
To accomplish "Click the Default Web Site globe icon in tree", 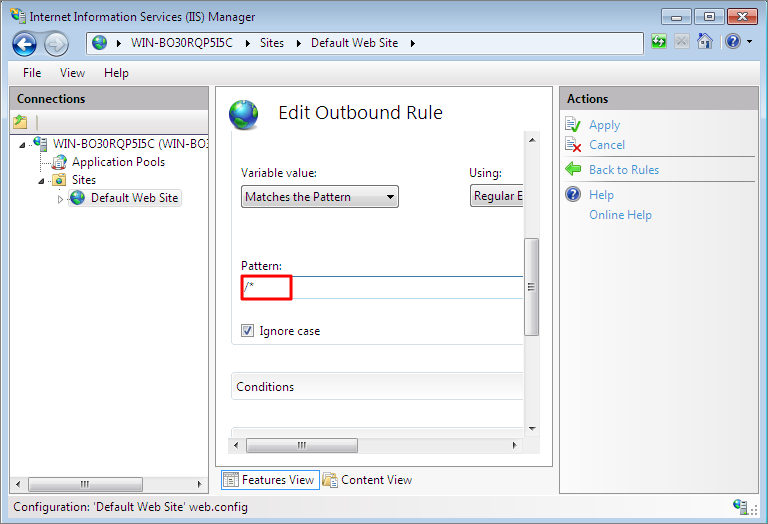I will tap(77, 198).
